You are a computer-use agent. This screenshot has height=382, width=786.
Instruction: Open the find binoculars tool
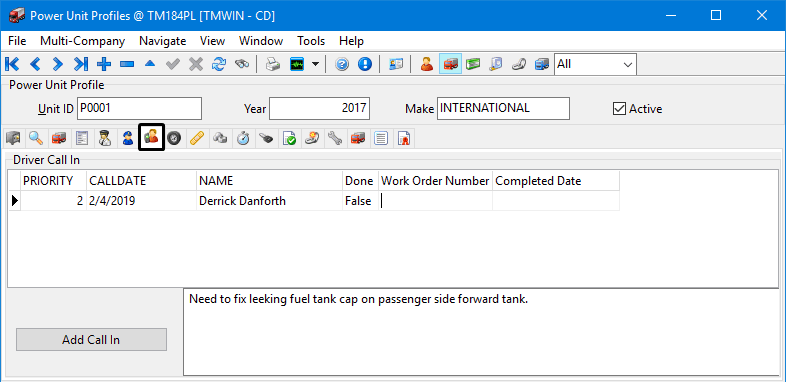(242, 64)
